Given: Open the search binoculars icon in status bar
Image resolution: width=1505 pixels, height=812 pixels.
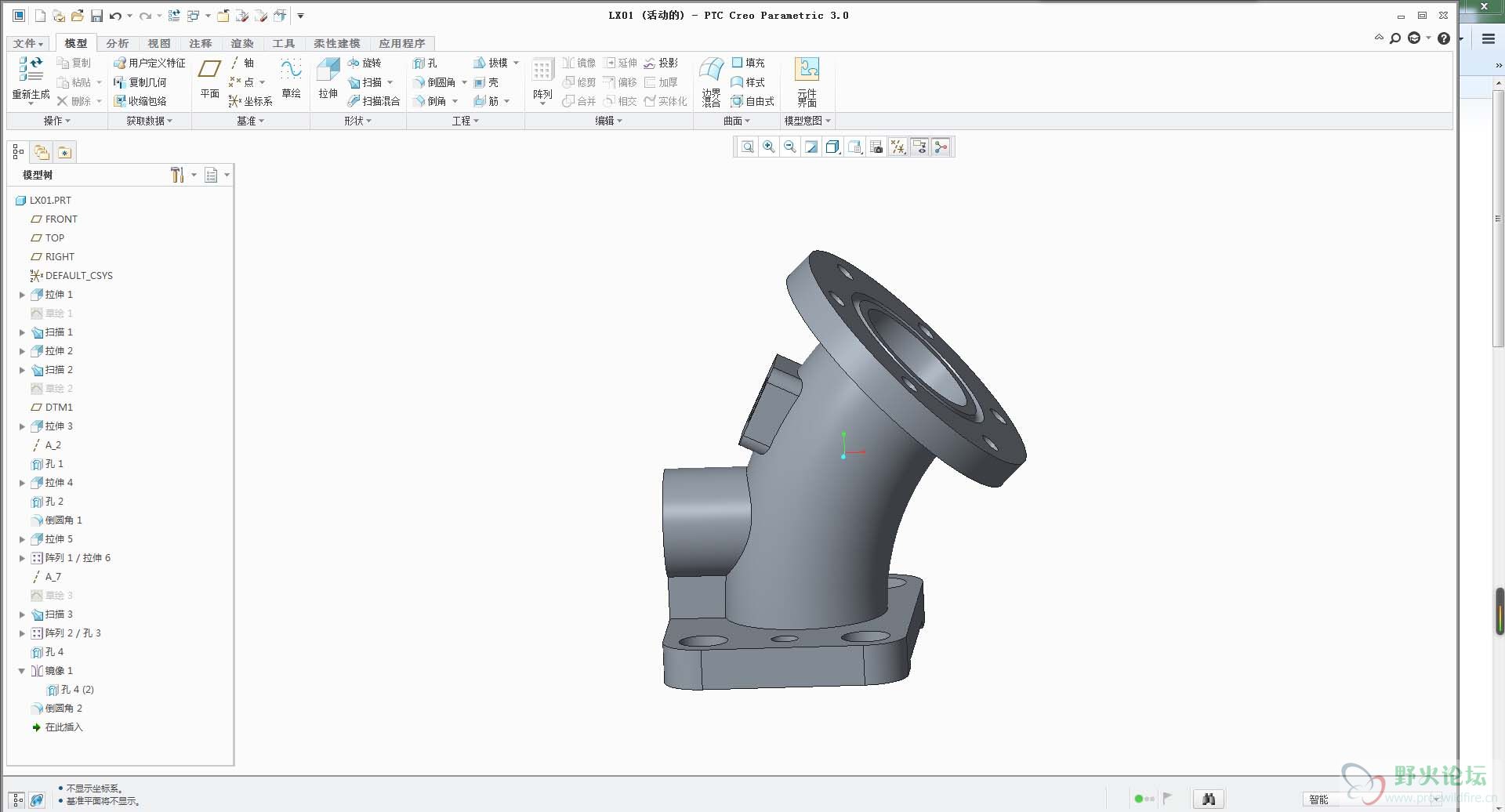Looking at the screenshot, I should click(1208, 799).
